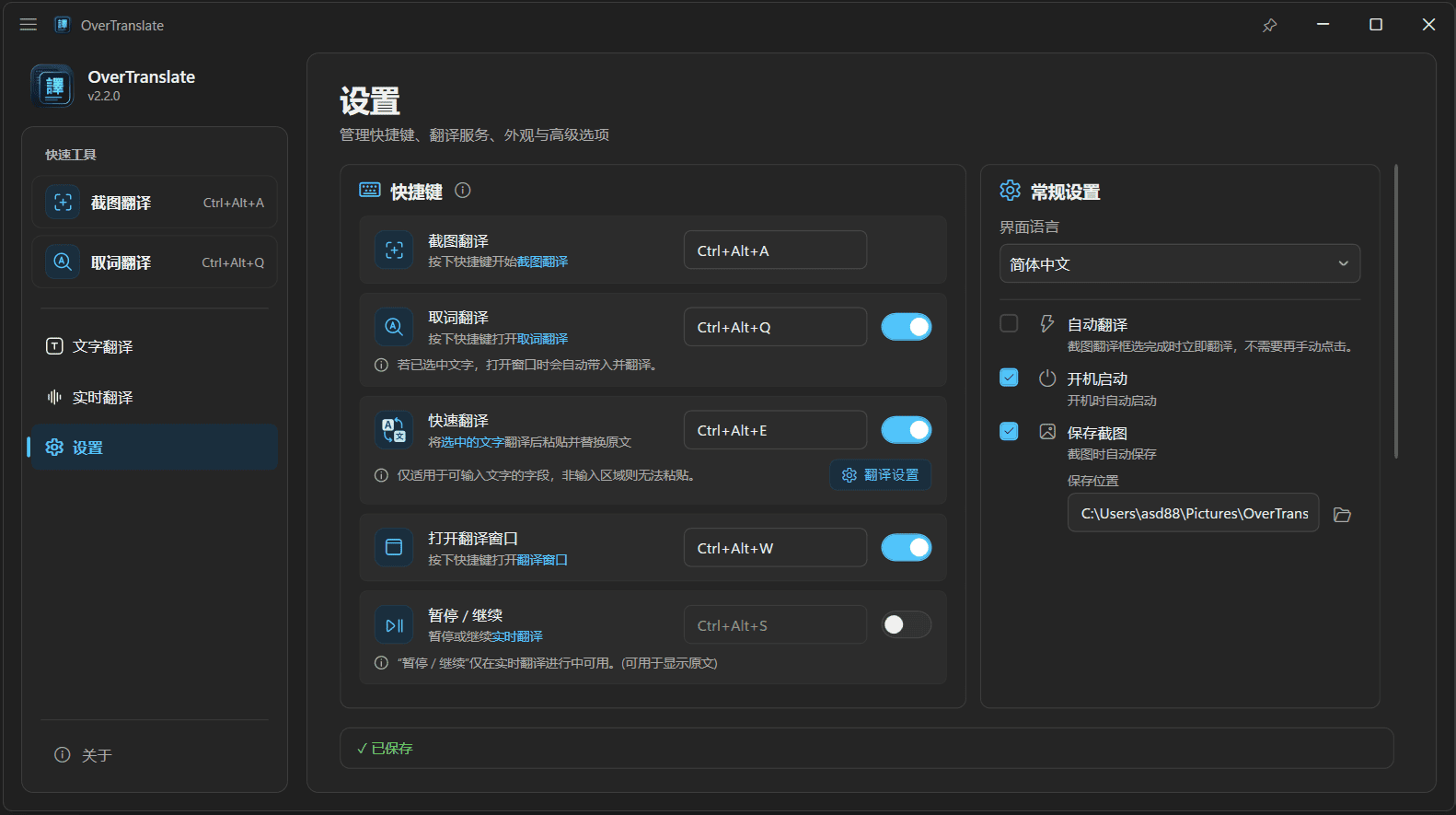Click the 取词翻译 magnifier icon in settings

(x=394, y=327)
